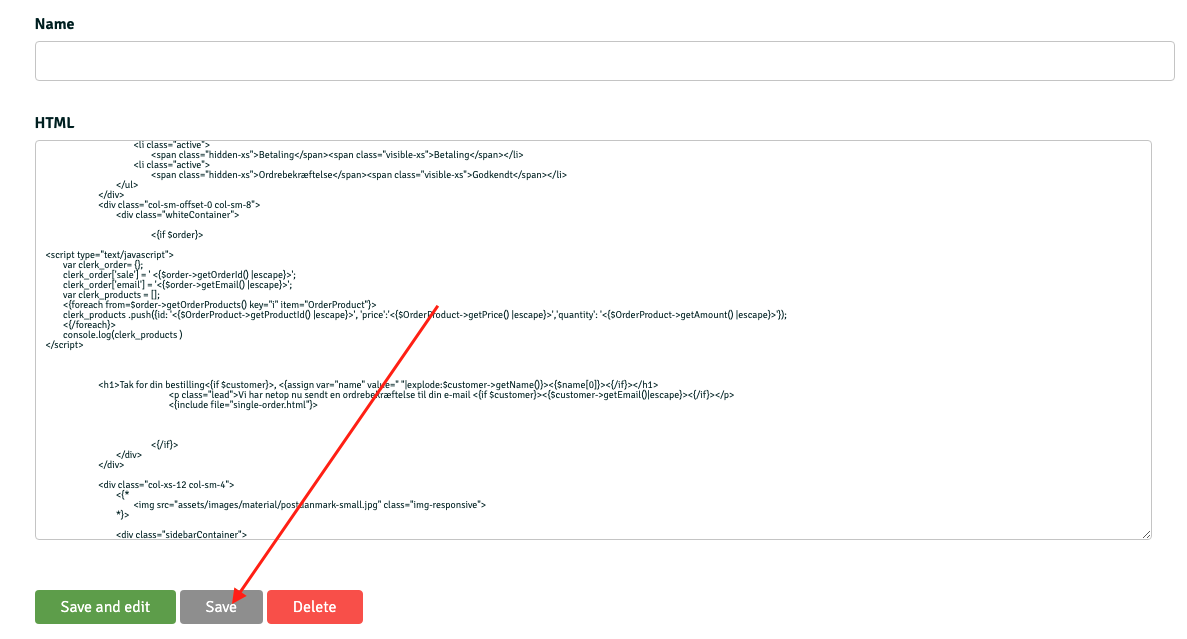This screenshot has height=639, width=1187.
Task: Click the HTML field label
Action: [55, 123]
